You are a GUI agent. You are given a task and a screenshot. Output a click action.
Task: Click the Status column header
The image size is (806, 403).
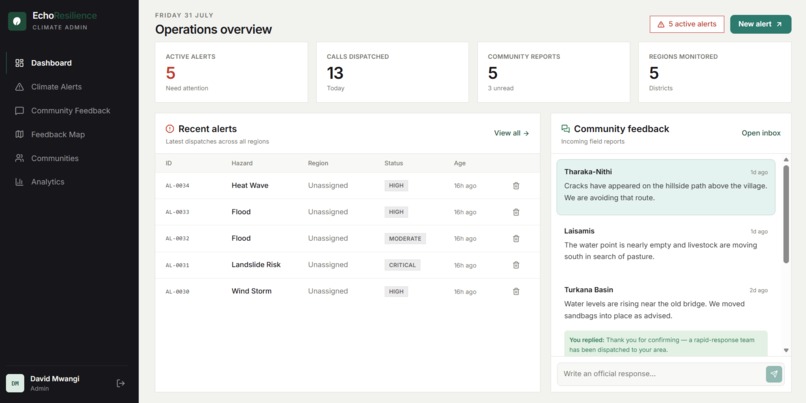click(394, 163)
